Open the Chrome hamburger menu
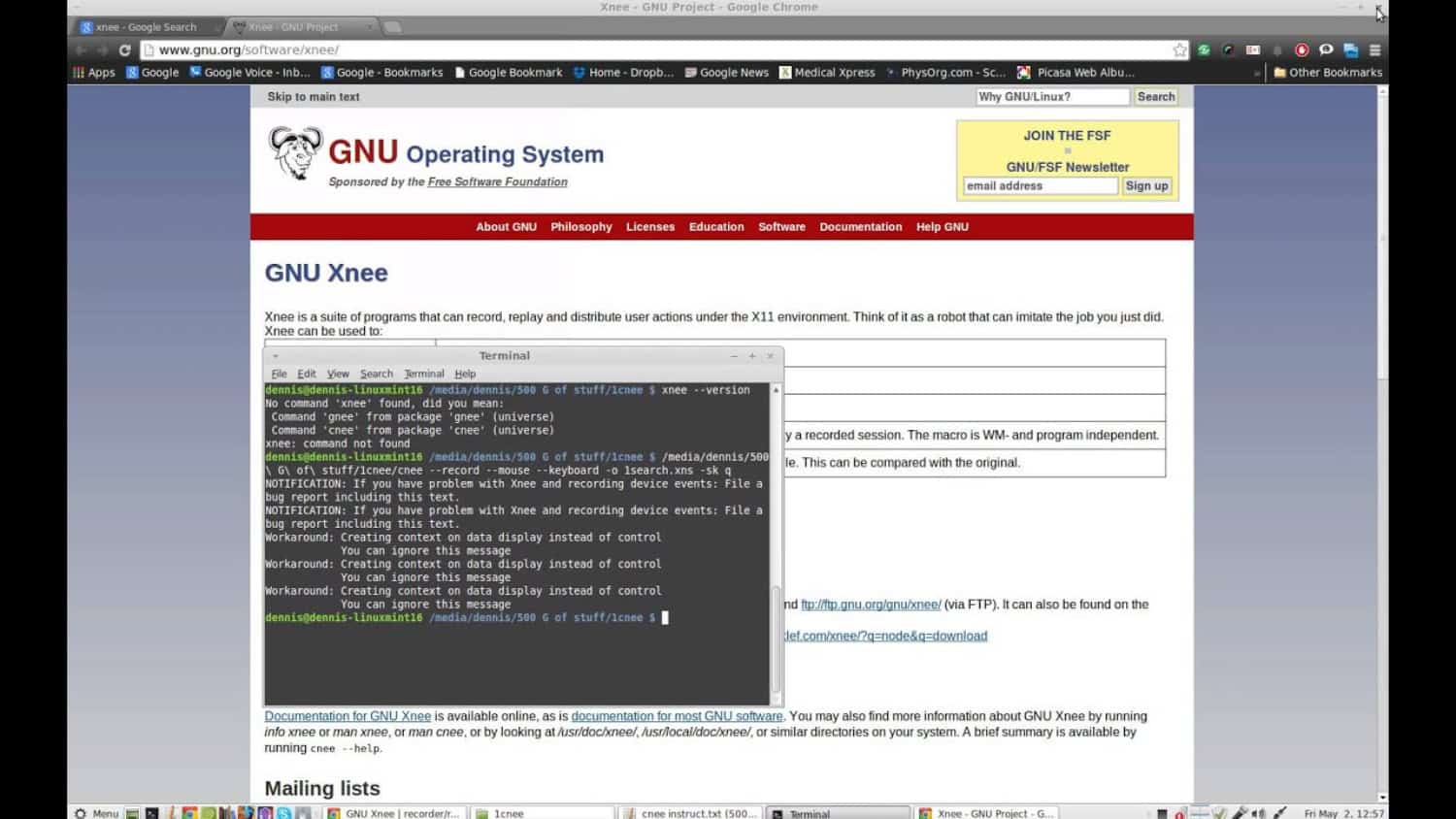The width and height of the screenshot is (1456, 819). coord(1374,49)
